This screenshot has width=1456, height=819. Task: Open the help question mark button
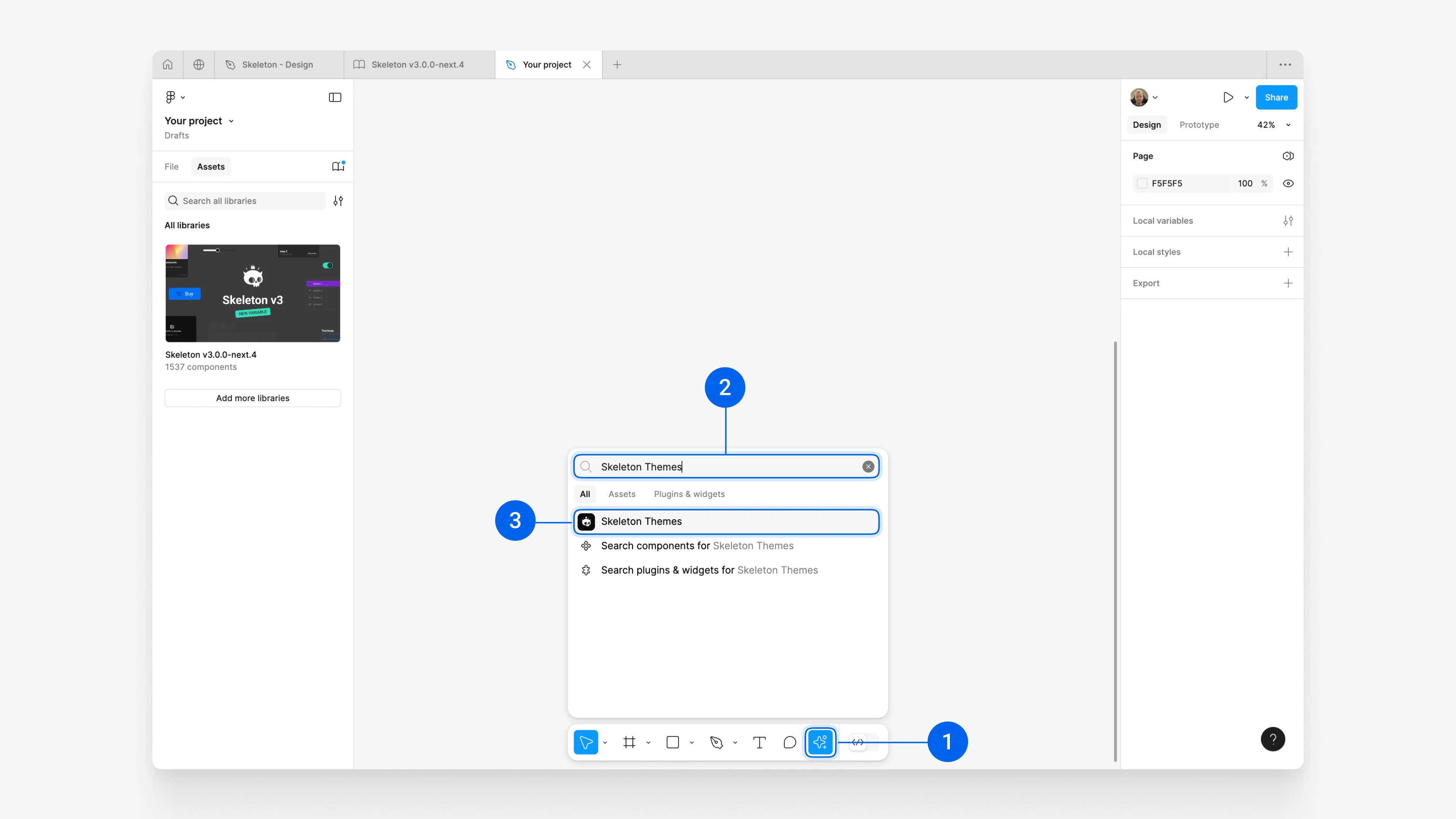(1273, 739)
